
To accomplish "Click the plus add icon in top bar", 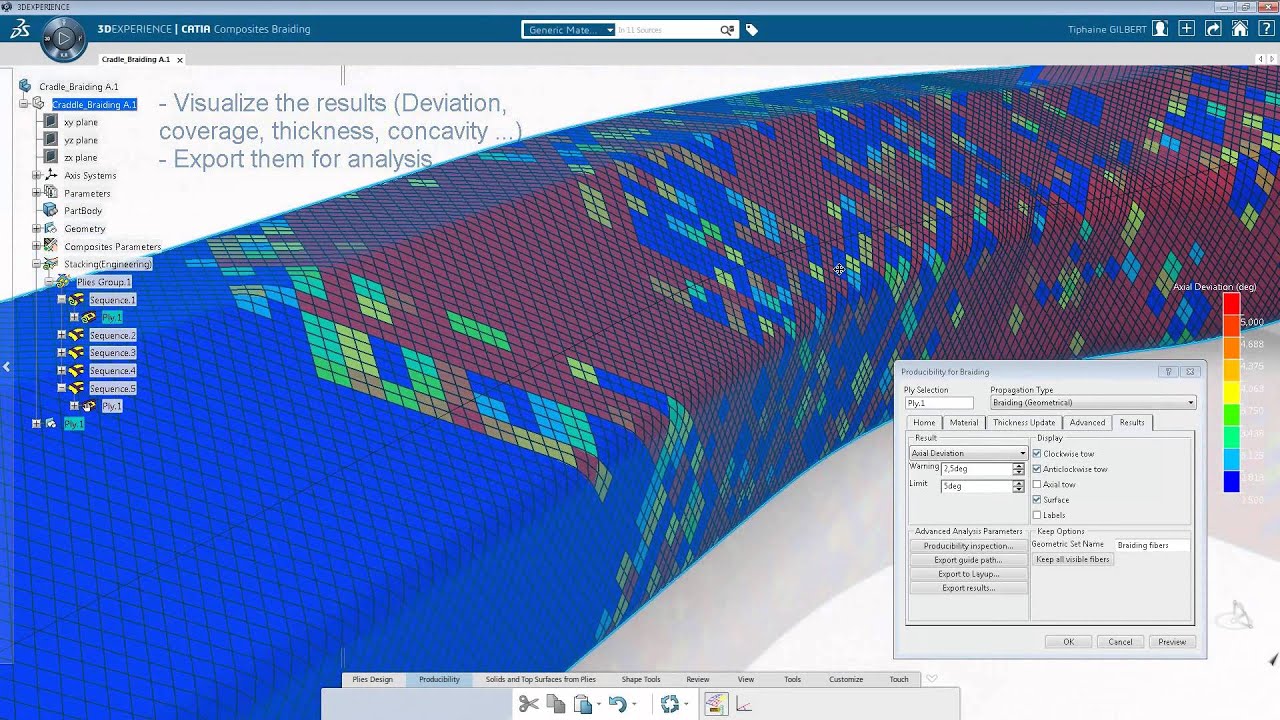I will click(1187, 29).
